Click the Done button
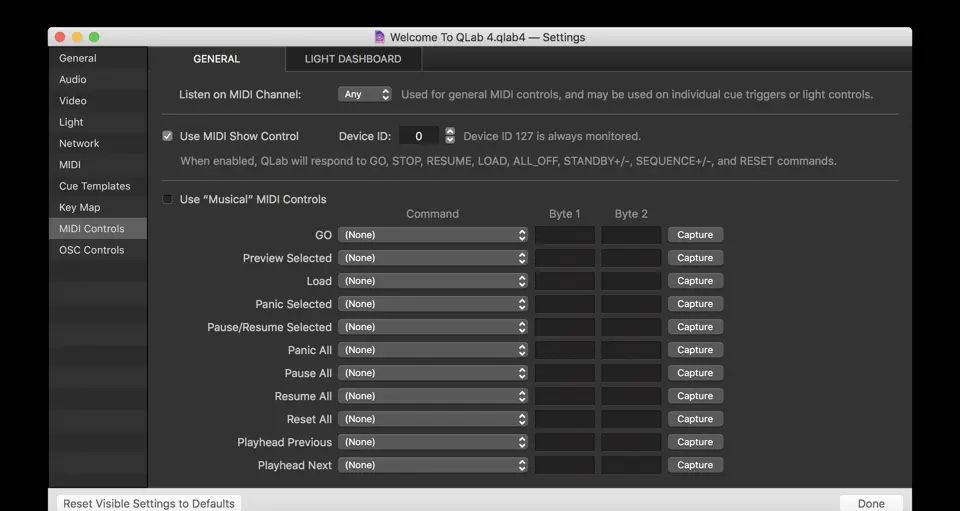The height and width of the screenshot is (511, 960). pos(871,503)
